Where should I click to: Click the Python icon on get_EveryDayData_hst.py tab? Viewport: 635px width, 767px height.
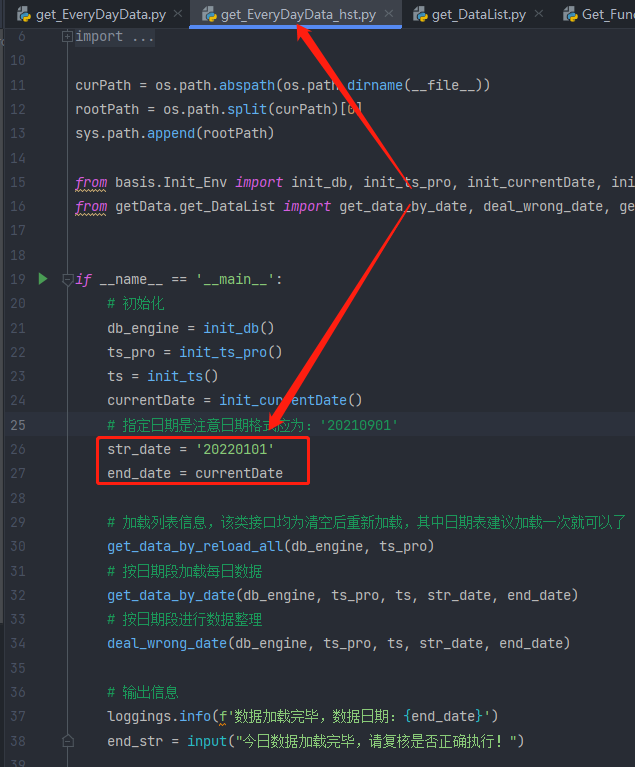tap(209, 14)
